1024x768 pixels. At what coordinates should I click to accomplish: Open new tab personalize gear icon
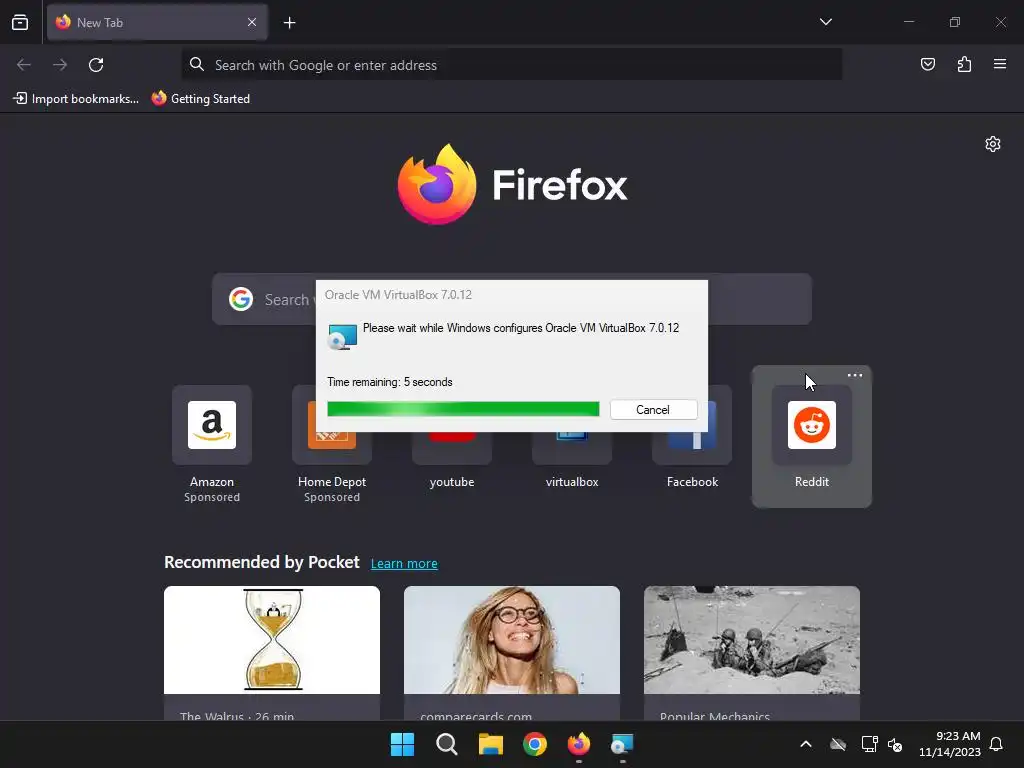click(993, 144)
